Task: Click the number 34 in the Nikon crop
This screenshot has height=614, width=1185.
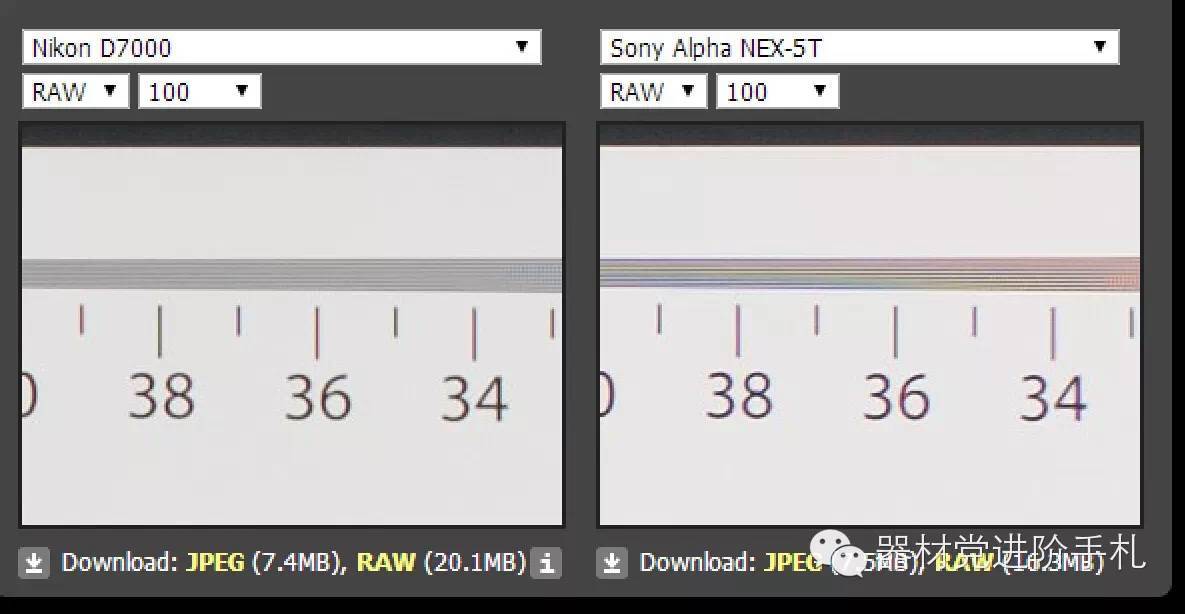Action: tap(474, 399)
